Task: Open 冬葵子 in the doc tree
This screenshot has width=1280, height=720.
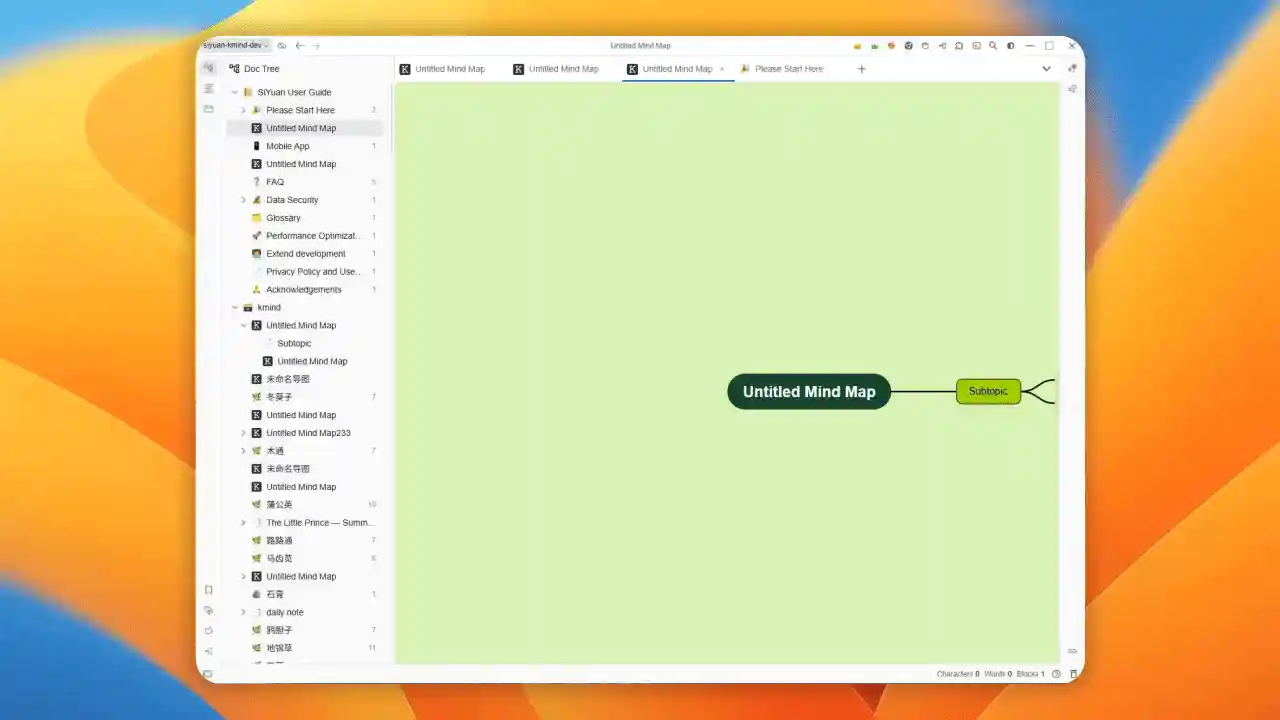Action: [305, 397]
